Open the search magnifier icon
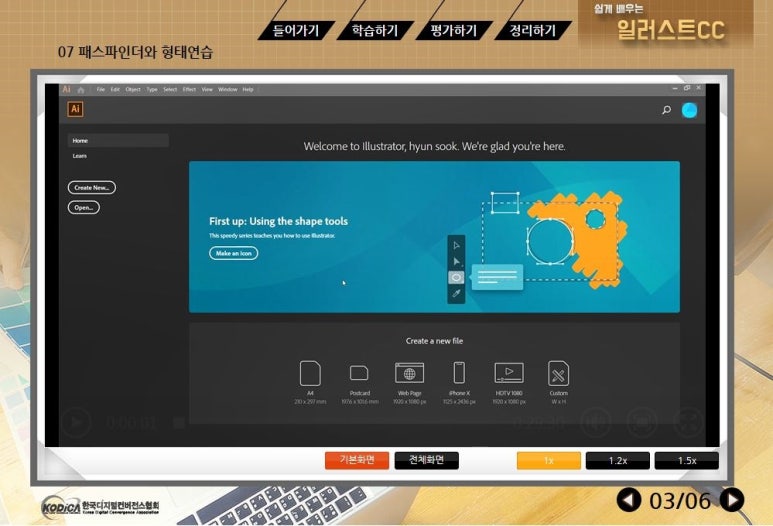The image size is (773, 526). click(667, 110)
